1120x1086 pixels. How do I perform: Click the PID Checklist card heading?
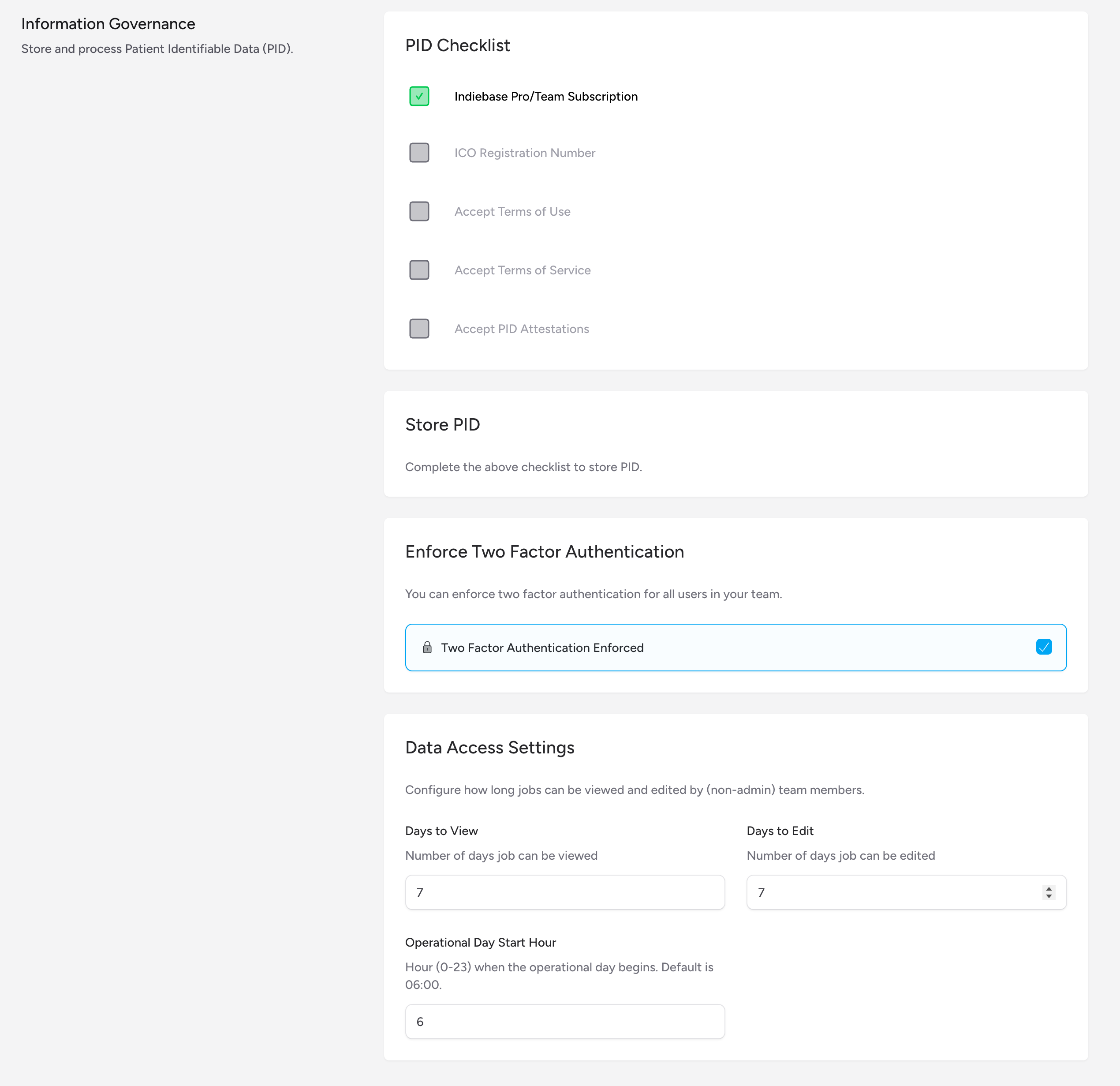point(458,45)
